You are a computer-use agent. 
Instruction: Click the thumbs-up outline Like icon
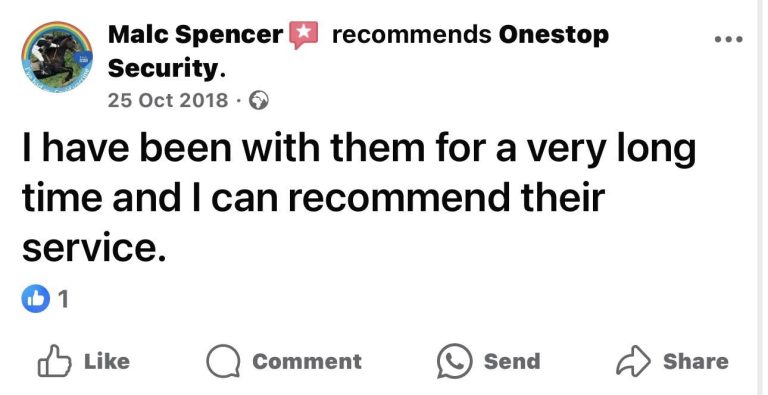pos(54,361)
